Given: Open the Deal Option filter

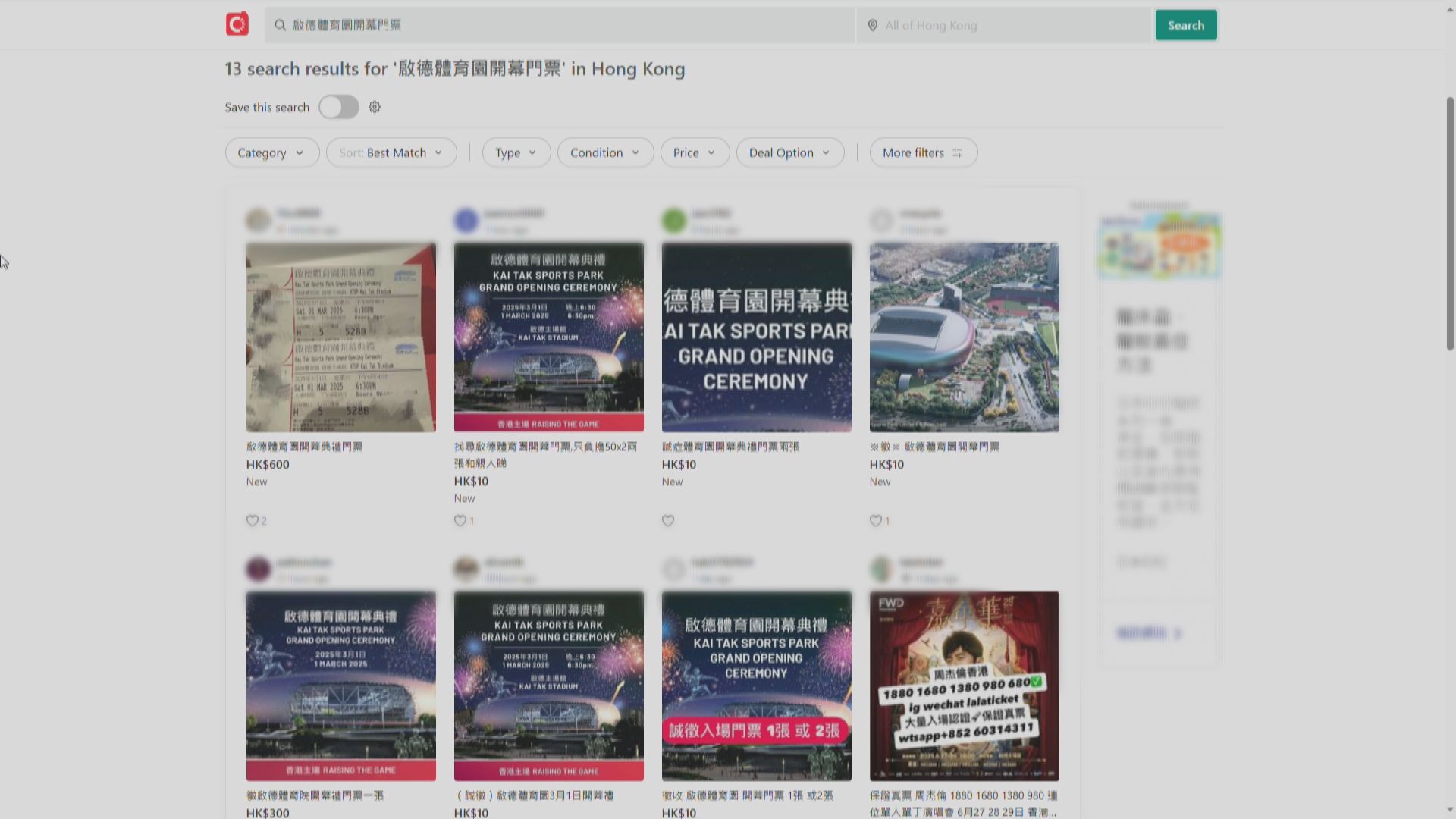Looking at the screenshot, I should coord(789,152).
